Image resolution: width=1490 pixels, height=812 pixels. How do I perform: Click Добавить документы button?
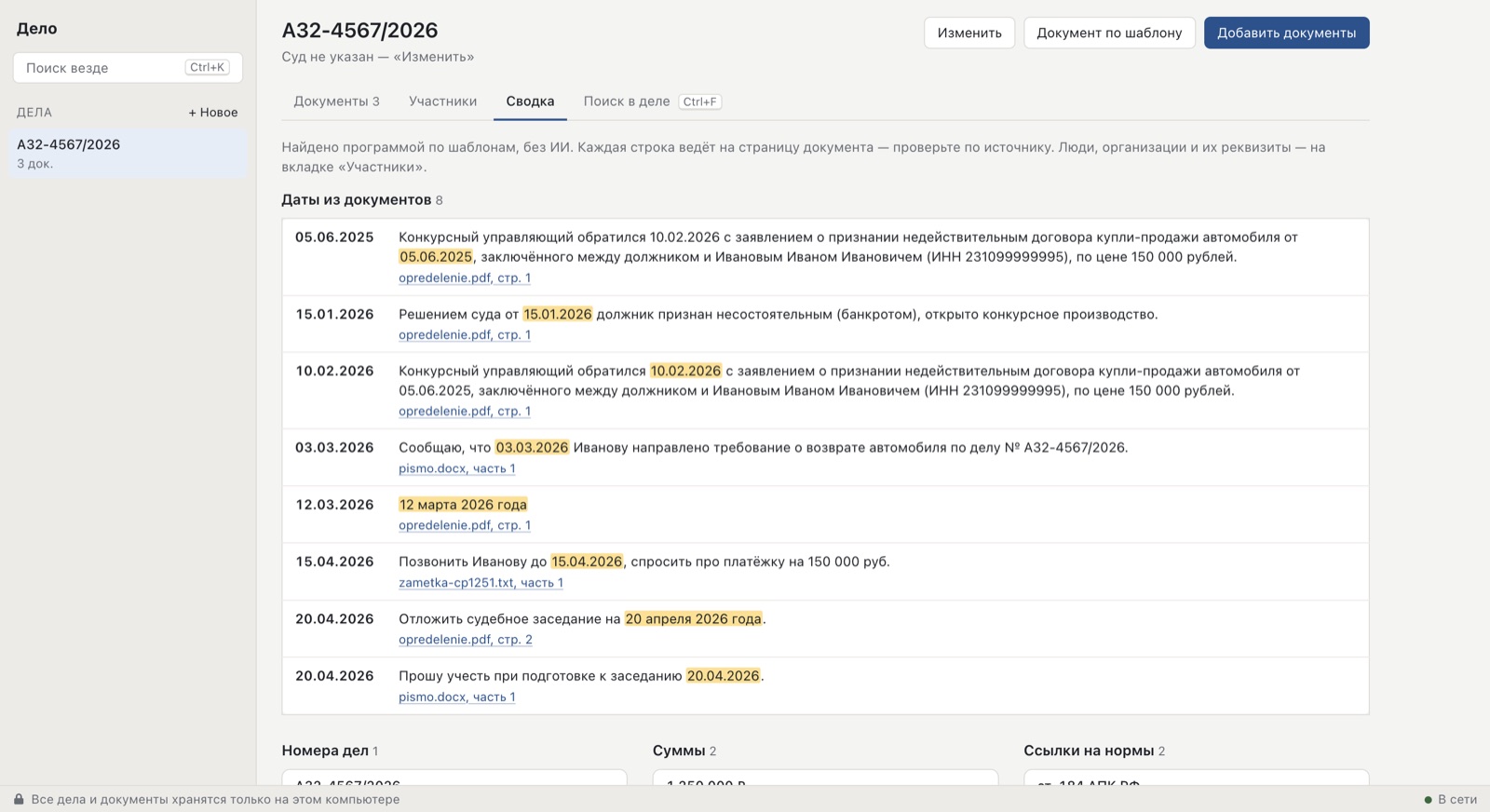[1286, 33]
